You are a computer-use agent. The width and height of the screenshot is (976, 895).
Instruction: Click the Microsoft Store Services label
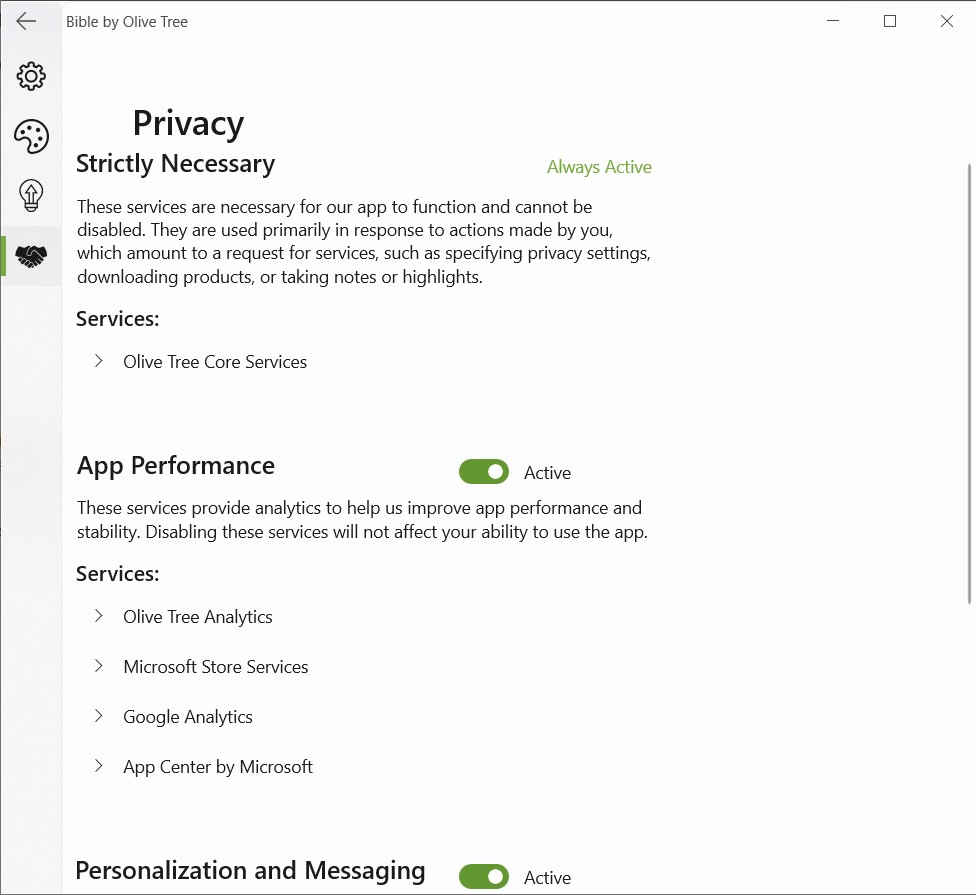click(x=216, y=667)
